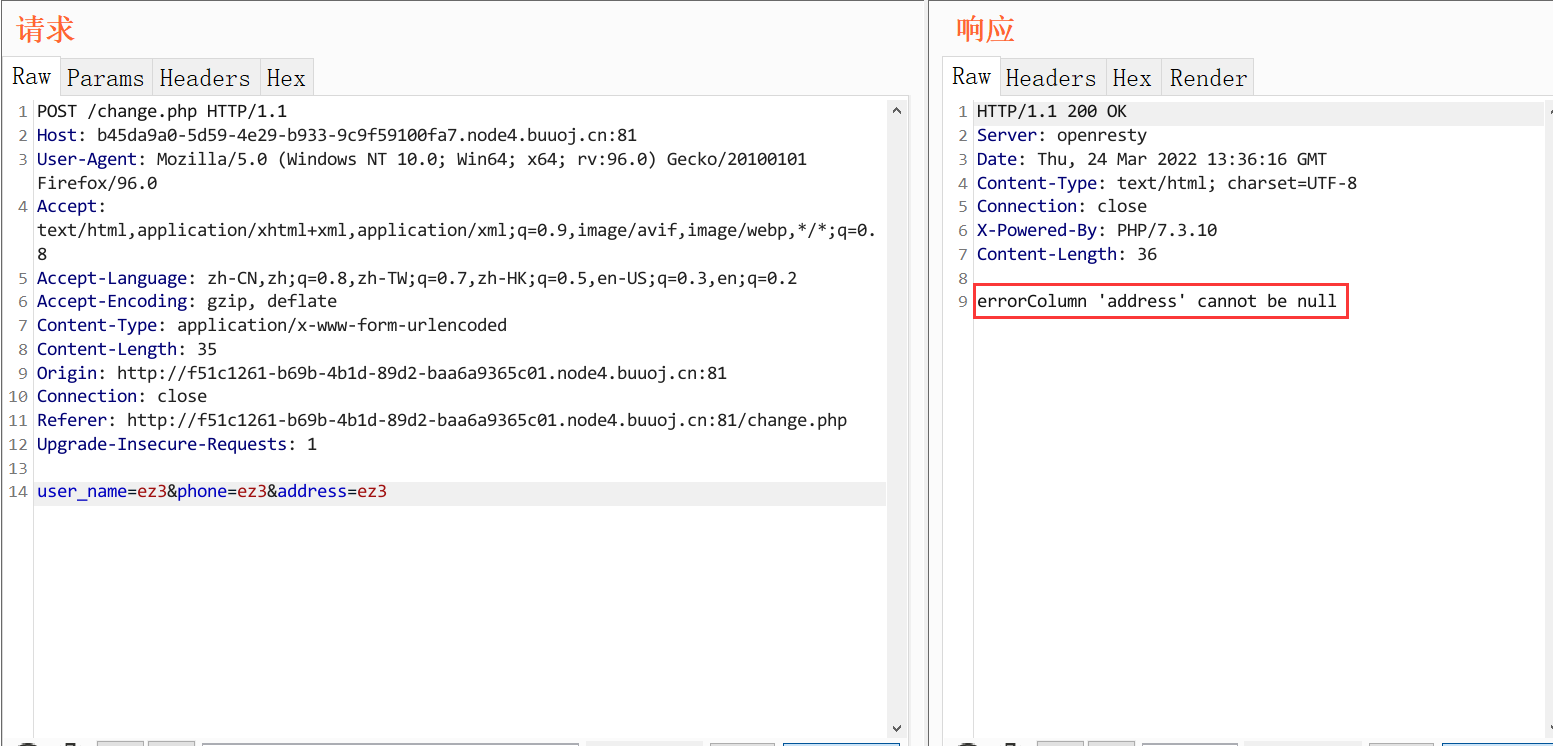Viewport: 1553px width, 746px height.
Task: Open the response Render tab
Action: coord(1208,78)
